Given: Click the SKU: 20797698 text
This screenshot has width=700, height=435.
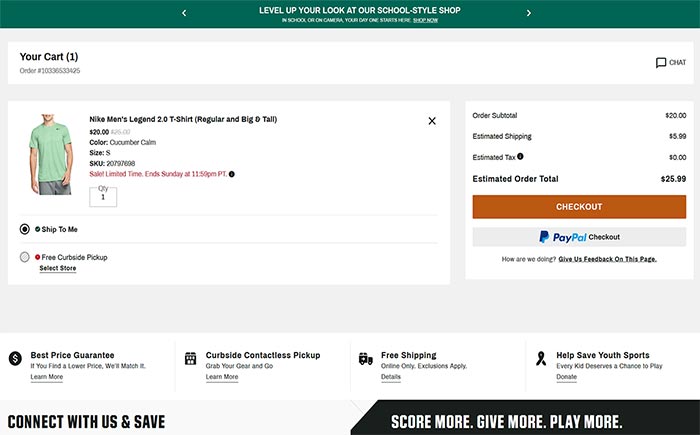Looking at the screenshot, I should coord(112,163).
